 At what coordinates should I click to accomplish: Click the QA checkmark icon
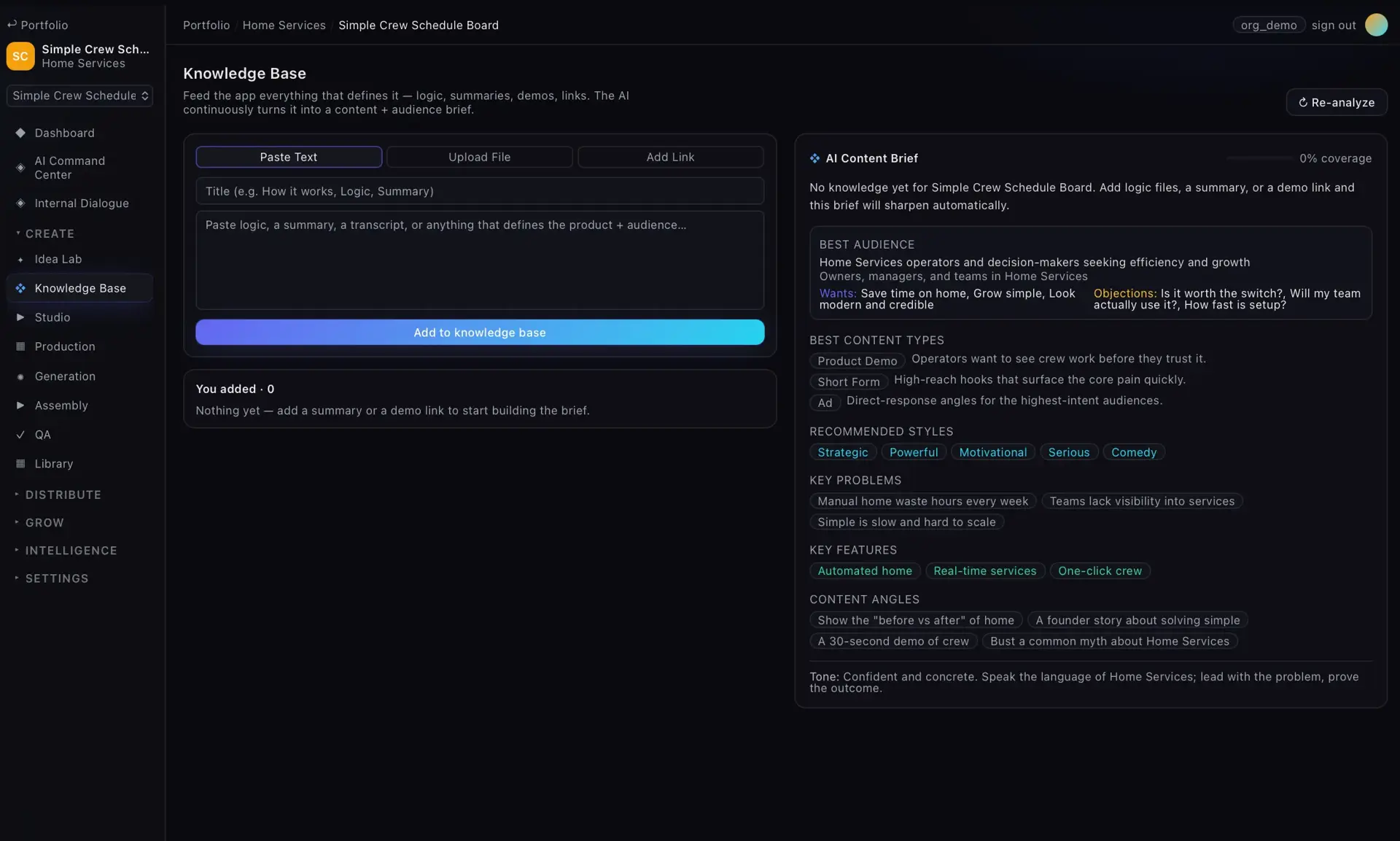20,435
